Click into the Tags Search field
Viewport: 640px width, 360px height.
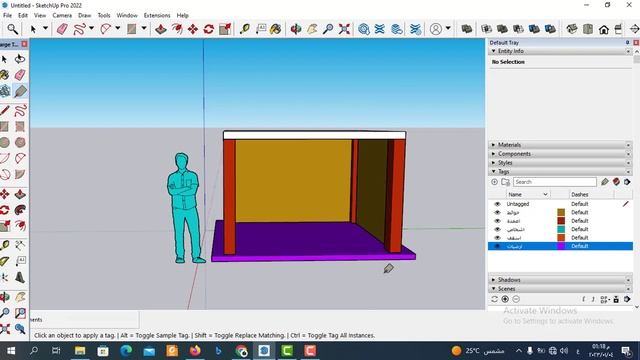click(554, 182)
